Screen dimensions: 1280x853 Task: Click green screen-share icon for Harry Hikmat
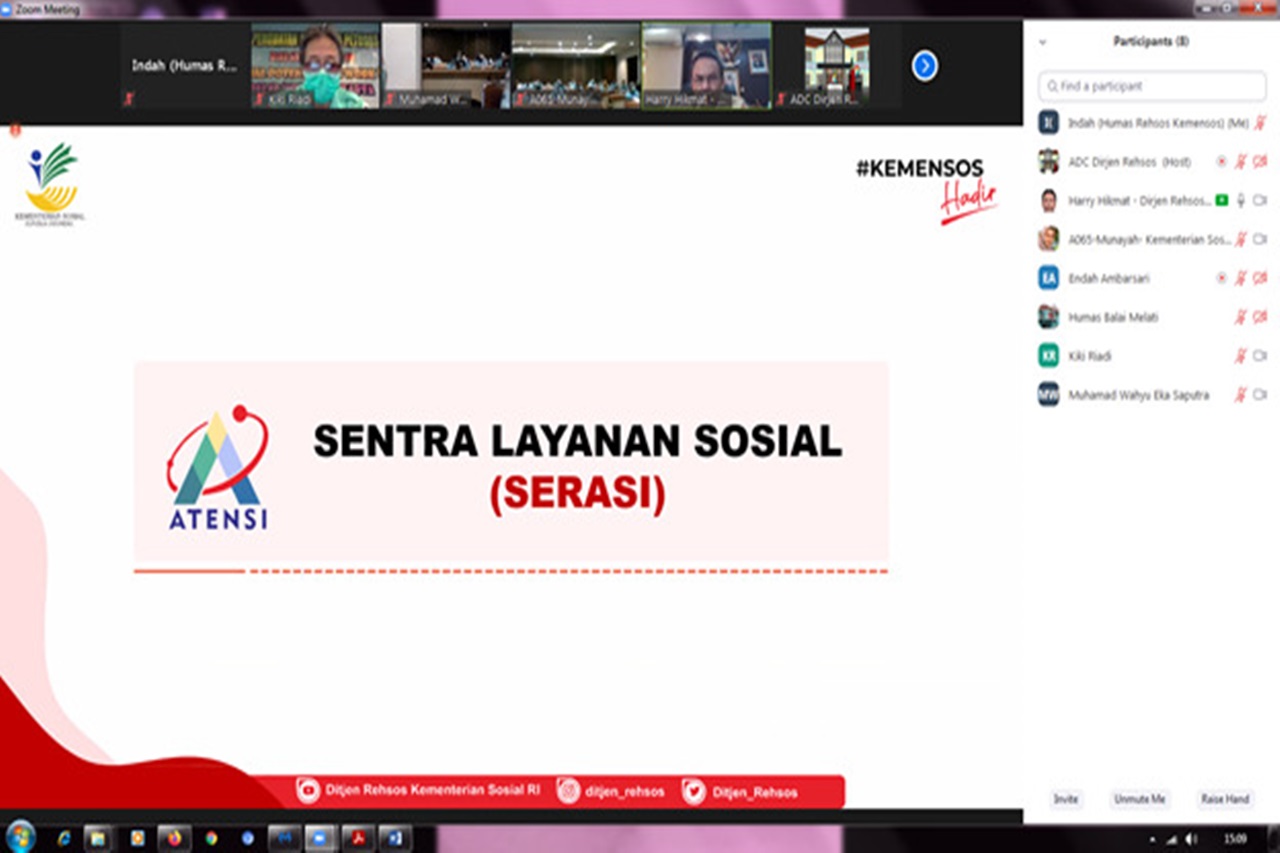[x=1221, y=200]
